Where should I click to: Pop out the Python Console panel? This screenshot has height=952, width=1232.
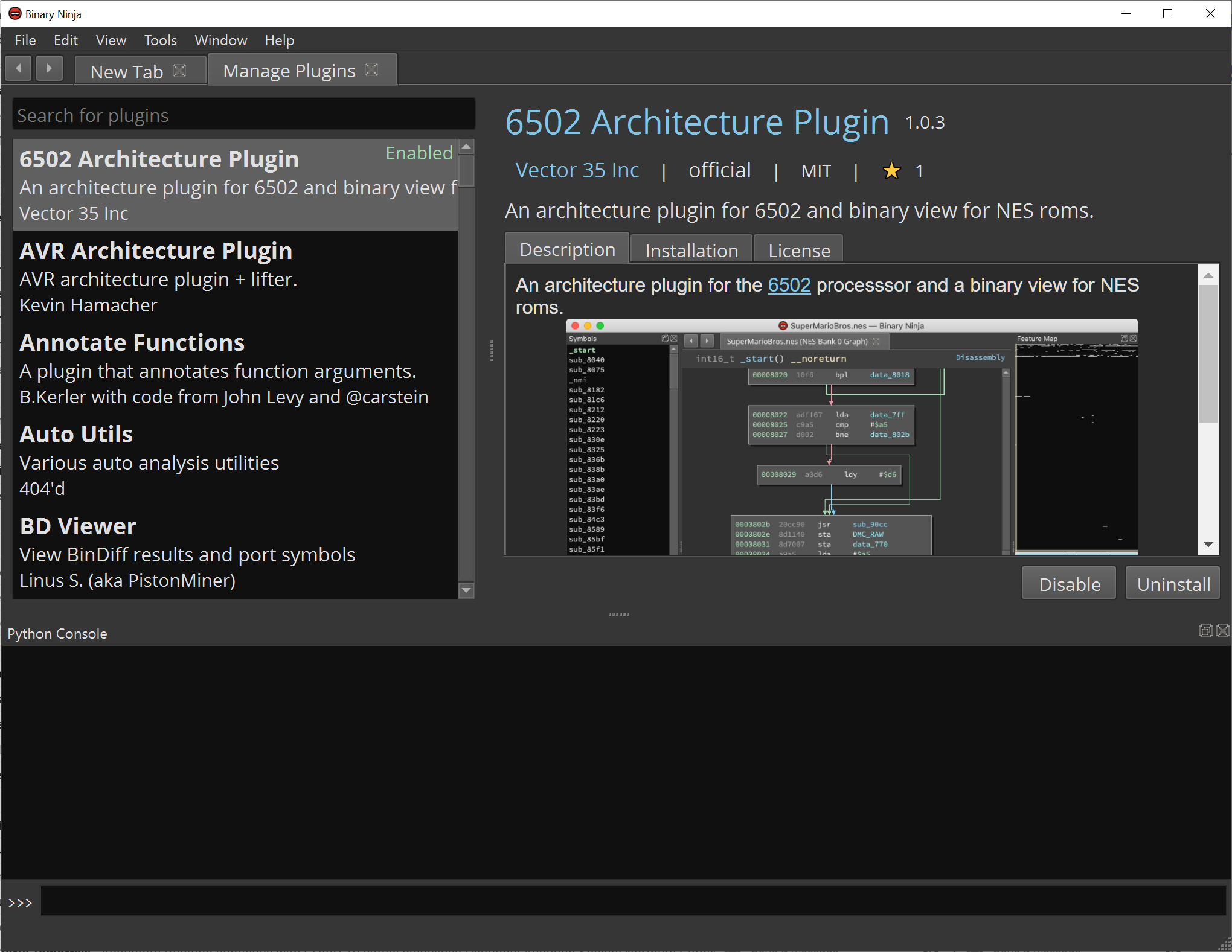(x=1205, y=631)
